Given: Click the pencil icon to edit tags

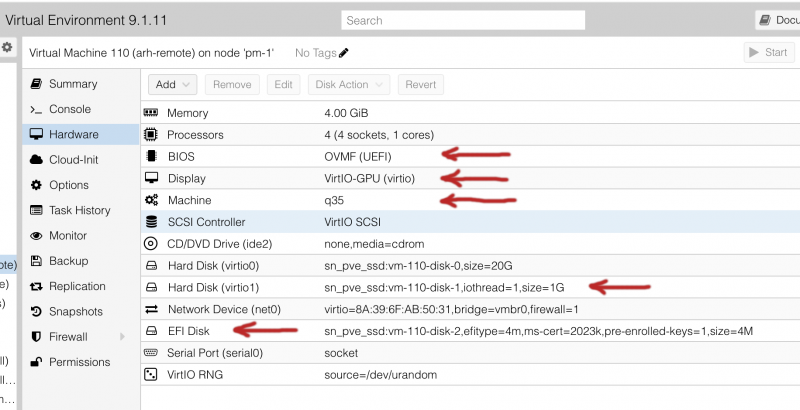Looking at the screenshot, I should click(x=344, y=53).
